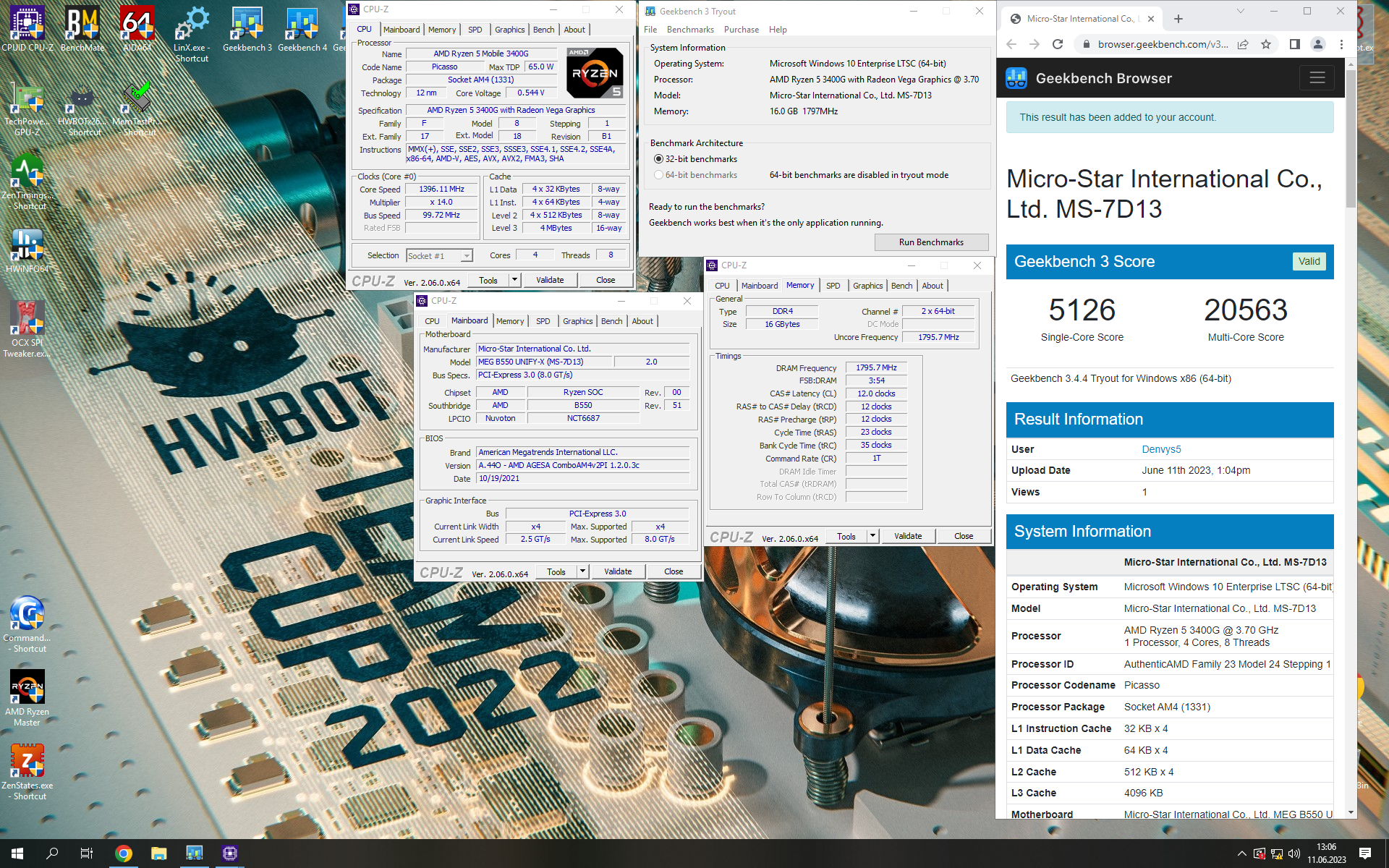
Task: Click Validate in Memory CPU-Z window
Action: pos(908,536)
